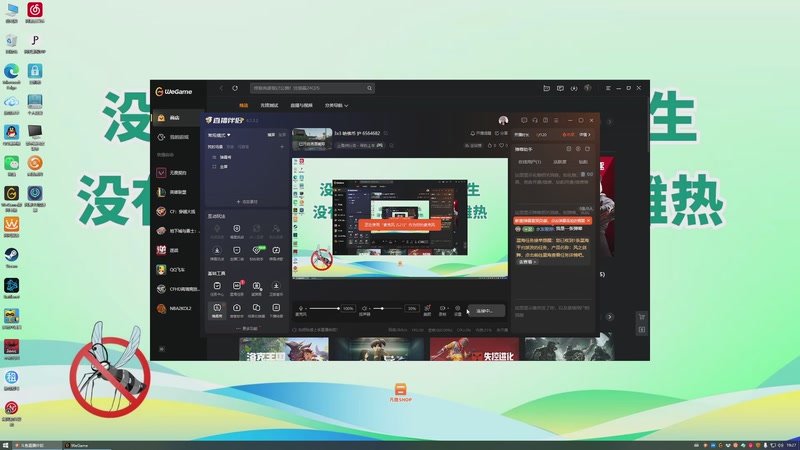The image size is (800, 450).
Task: Mute the microphone via its icon
Action: [301, 308]
